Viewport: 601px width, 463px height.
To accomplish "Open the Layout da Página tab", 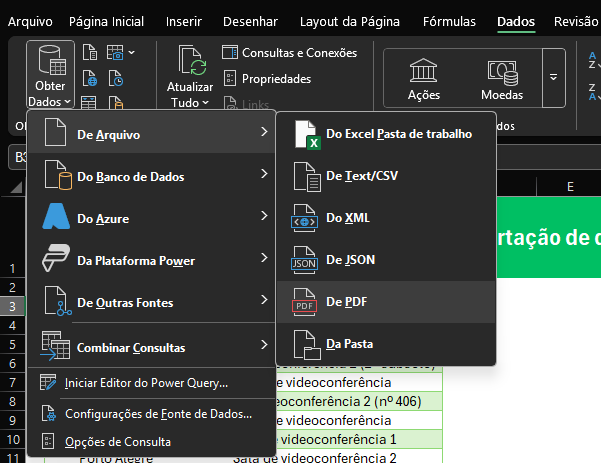I will coord(350,21).
